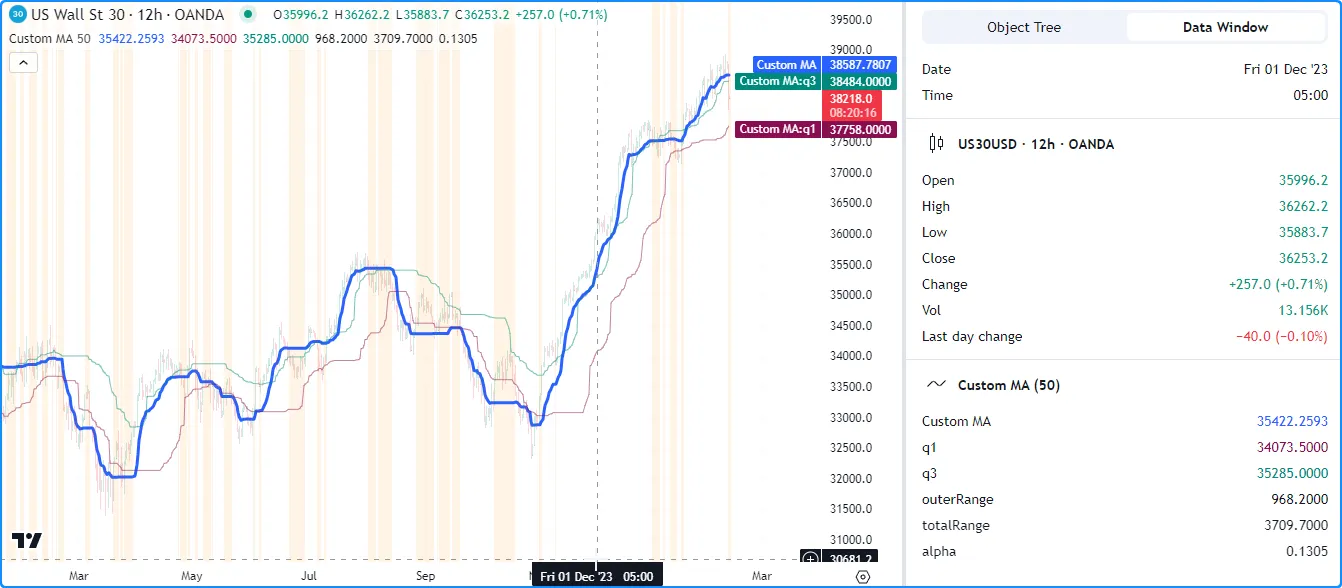
Task: Click the alpha value 0.1305 in Data Window
Action: 1307,551
